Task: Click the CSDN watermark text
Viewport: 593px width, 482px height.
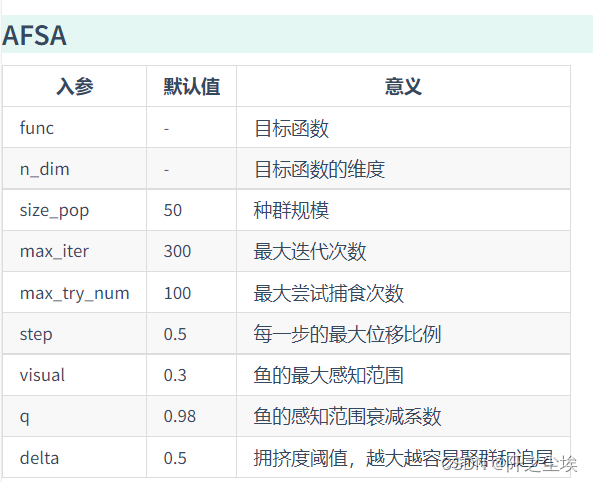Action: tap(510, 463)
